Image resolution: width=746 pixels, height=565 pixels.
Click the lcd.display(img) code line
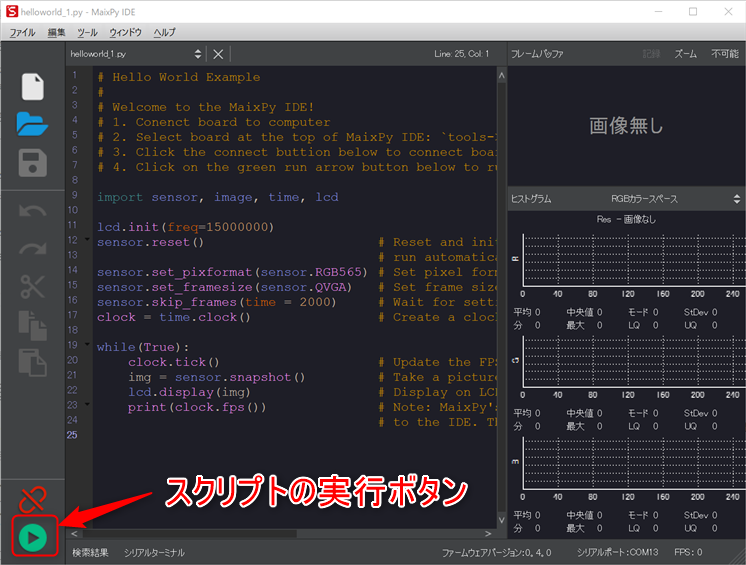(x=189, y=392)
